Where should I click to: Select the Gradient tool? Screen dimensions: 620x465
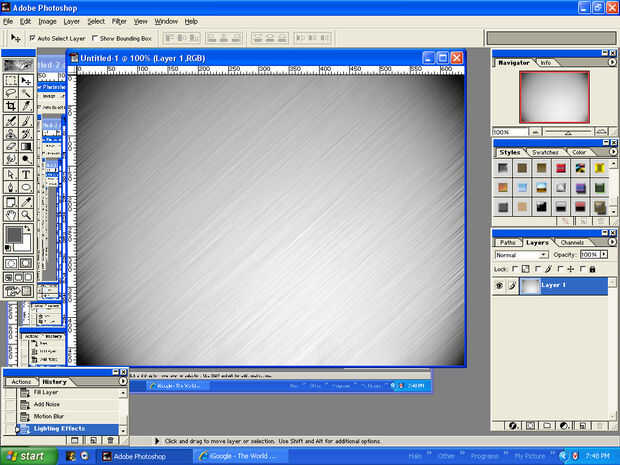click(26, 146)
